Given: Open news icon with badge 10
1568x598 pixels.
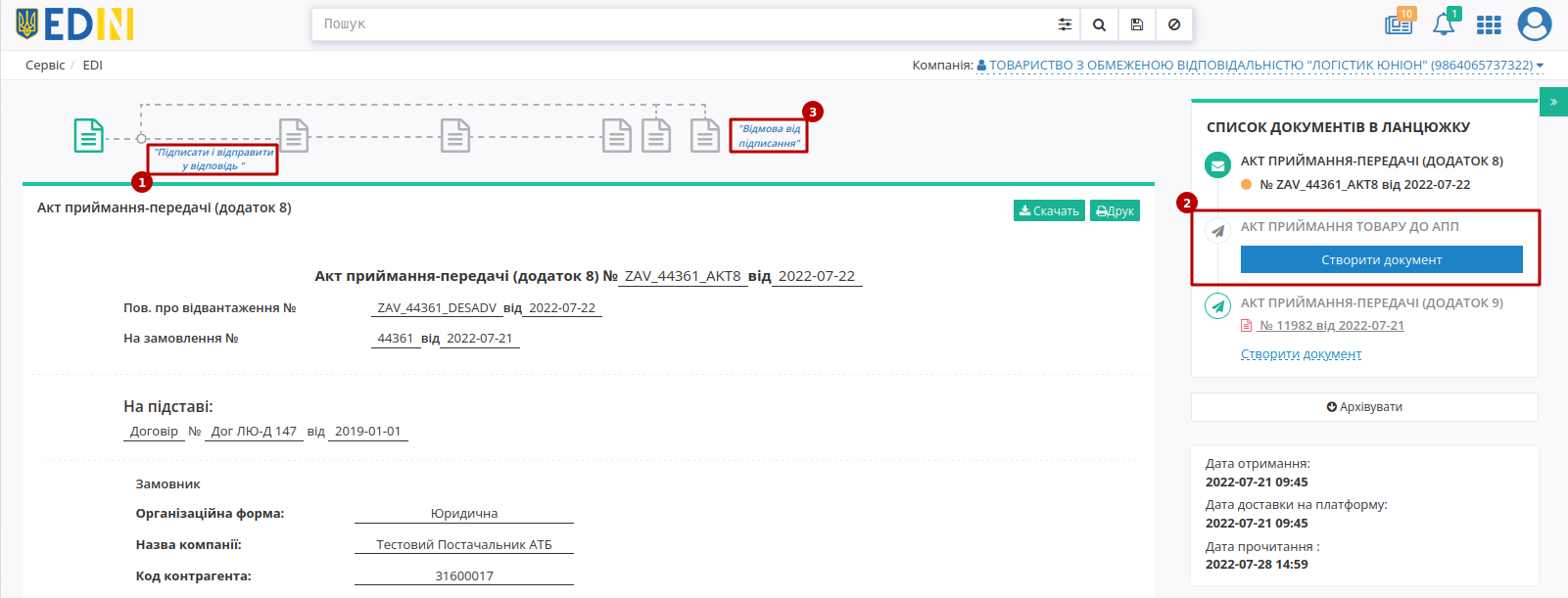Looking at the screenshot, I should (x=1399, y=23).
